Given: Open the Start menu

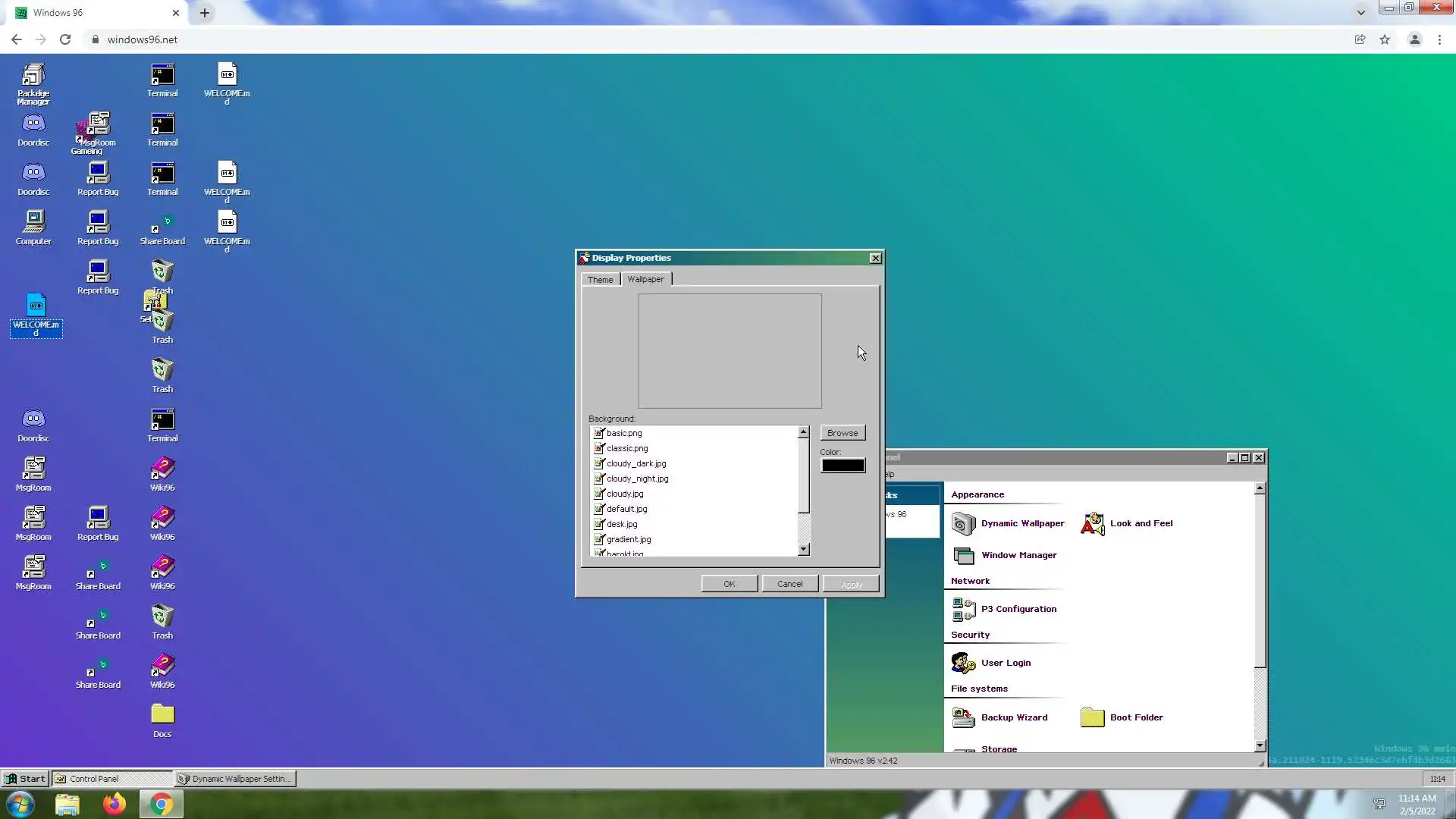Looking at the screenshot, I should tap(25, 779).
